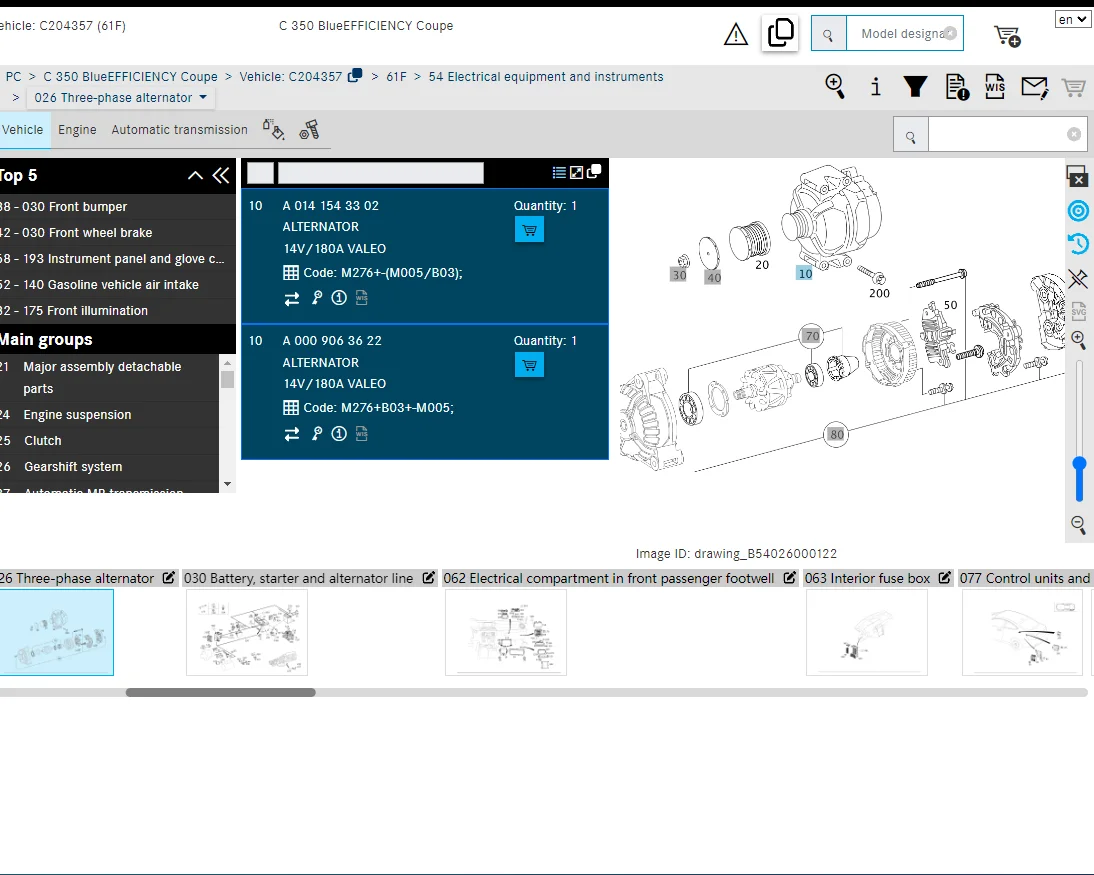This screenshot has width=1094, height=875.
Task: Switch parts list to list view icon
Action: pyautogui.click(x=559, y=172)
